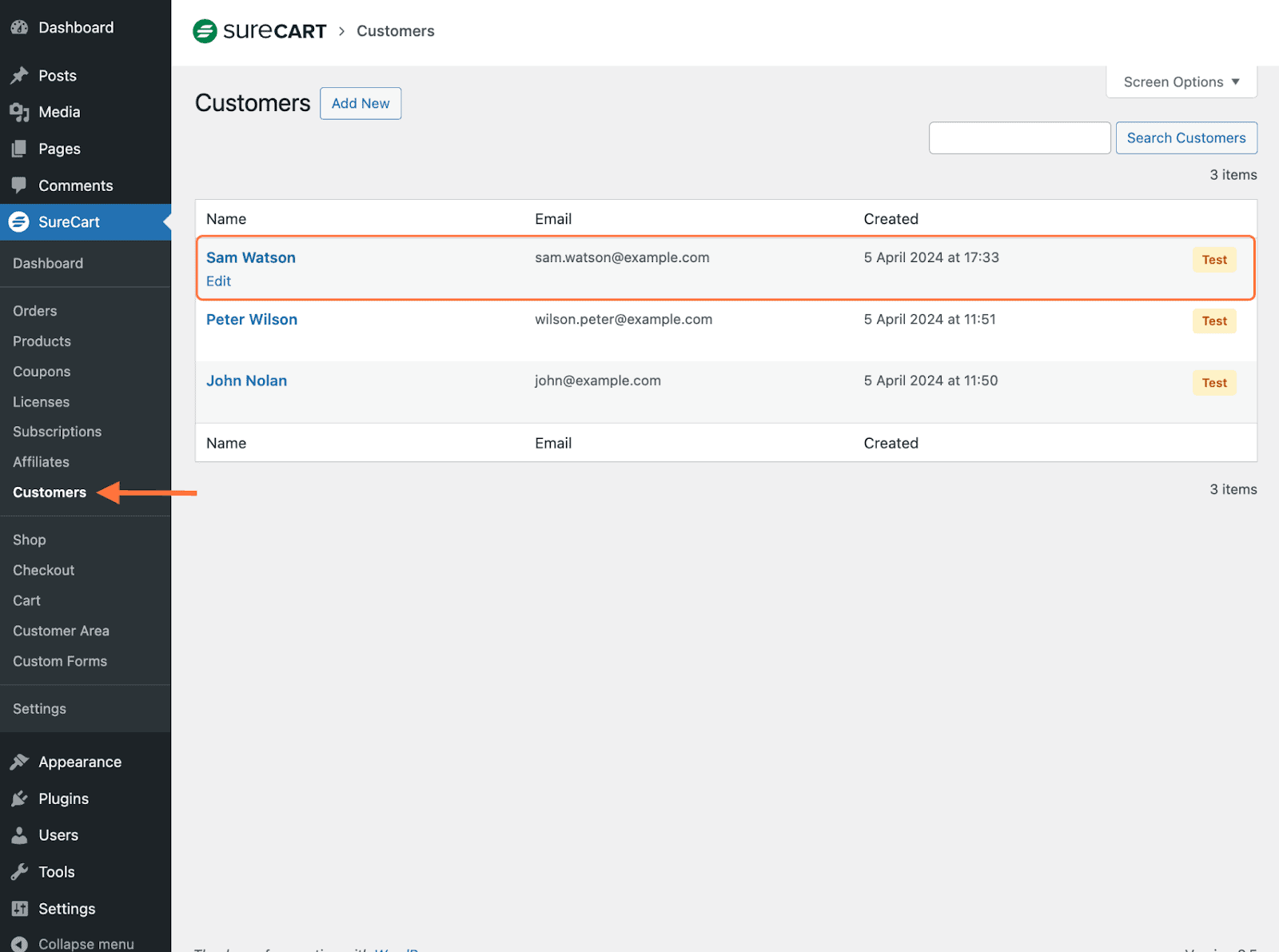Open the SureCart plugin icon in sidebar

pyautogui.click(x=19, y=221)
